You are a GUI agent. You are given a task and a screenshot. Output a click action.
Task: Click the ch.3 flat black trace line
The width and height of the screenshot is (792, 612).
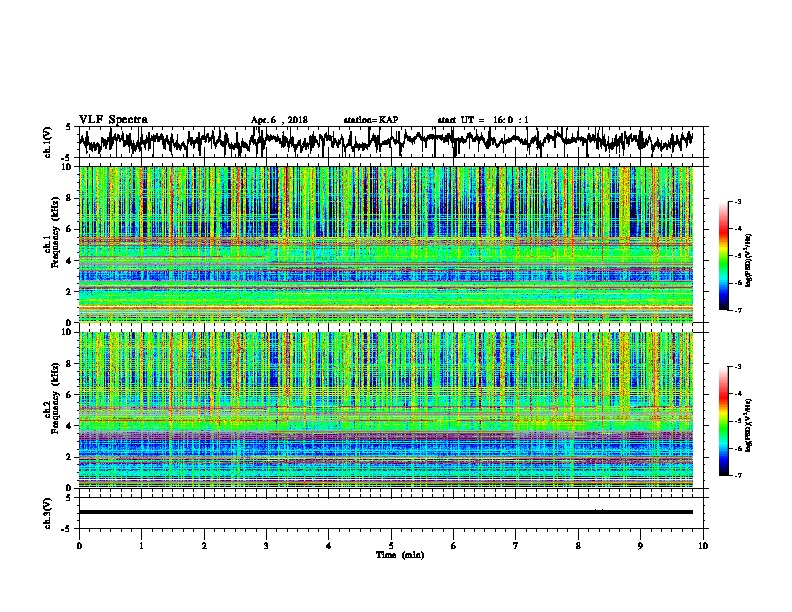point(386,512)
